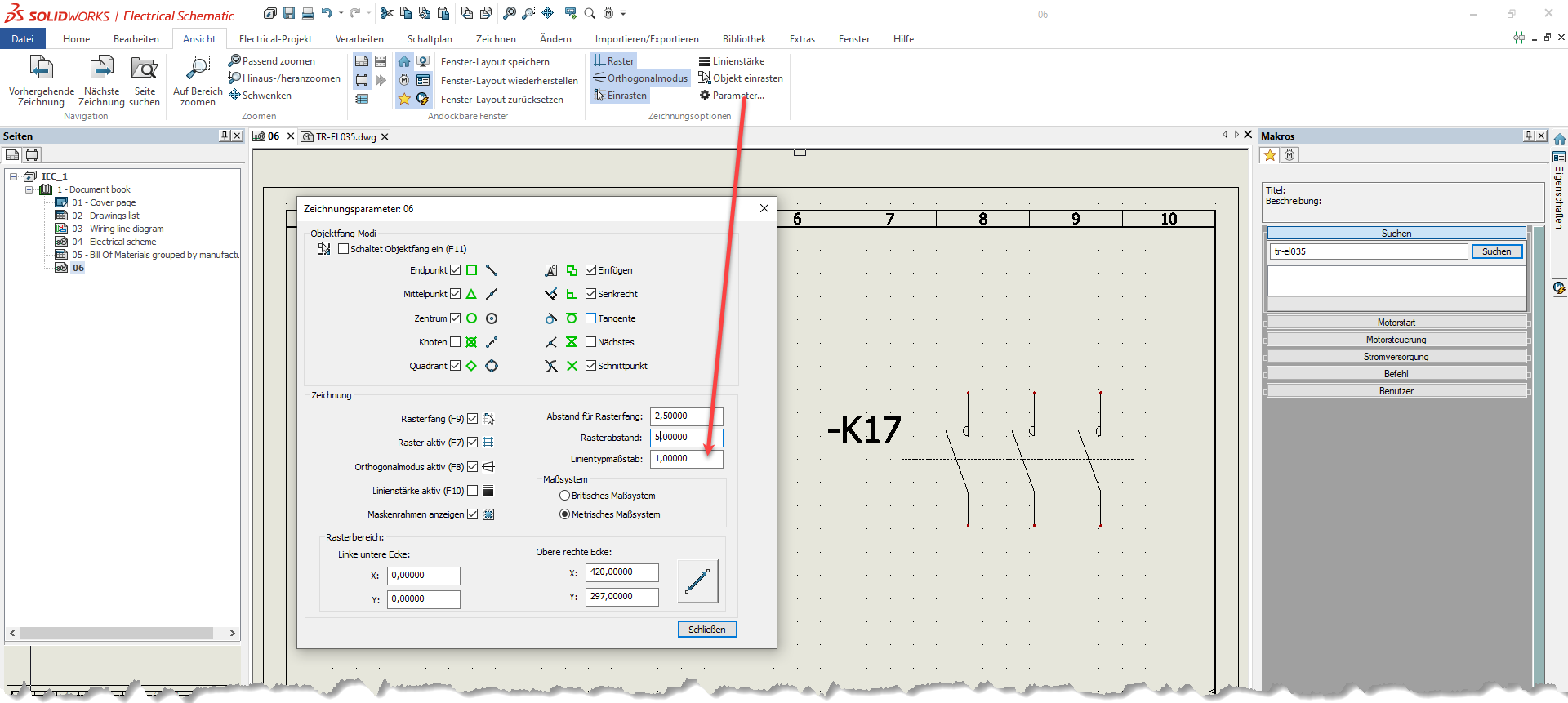Viewport: 1568px width, 703px height.
Task: Collapse the 1 - Document book node
Action: (x=29, y=189)
